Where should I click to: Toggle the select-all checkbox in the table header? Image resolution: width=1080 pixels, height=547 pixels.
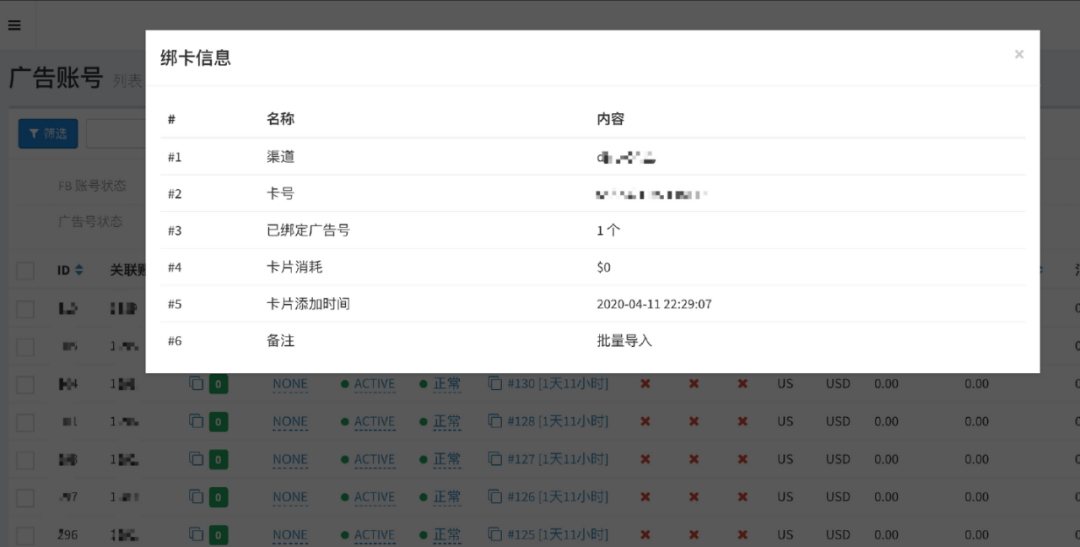(x=25, y=270)
